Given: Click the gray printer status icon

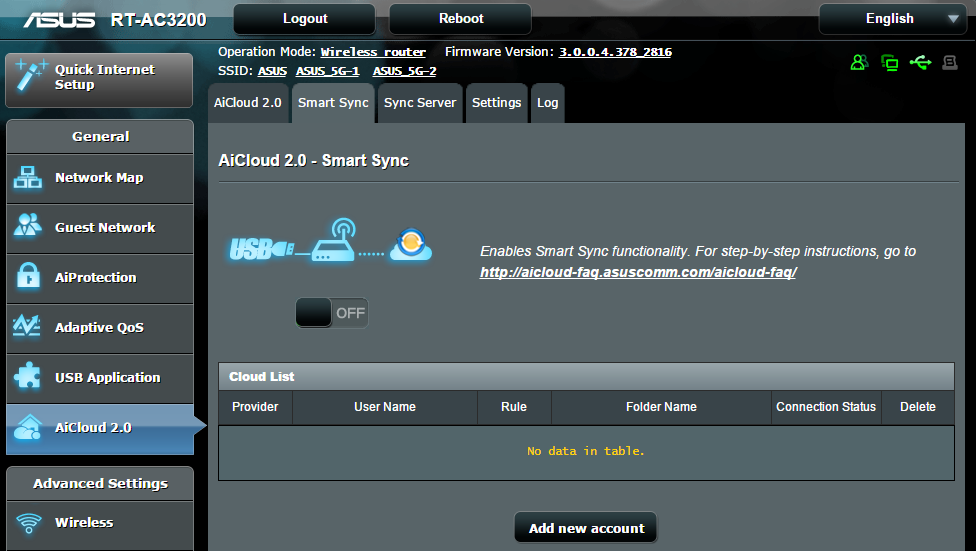Looking at the screenshot, I should pyautogui.click(x=950, y=62).
